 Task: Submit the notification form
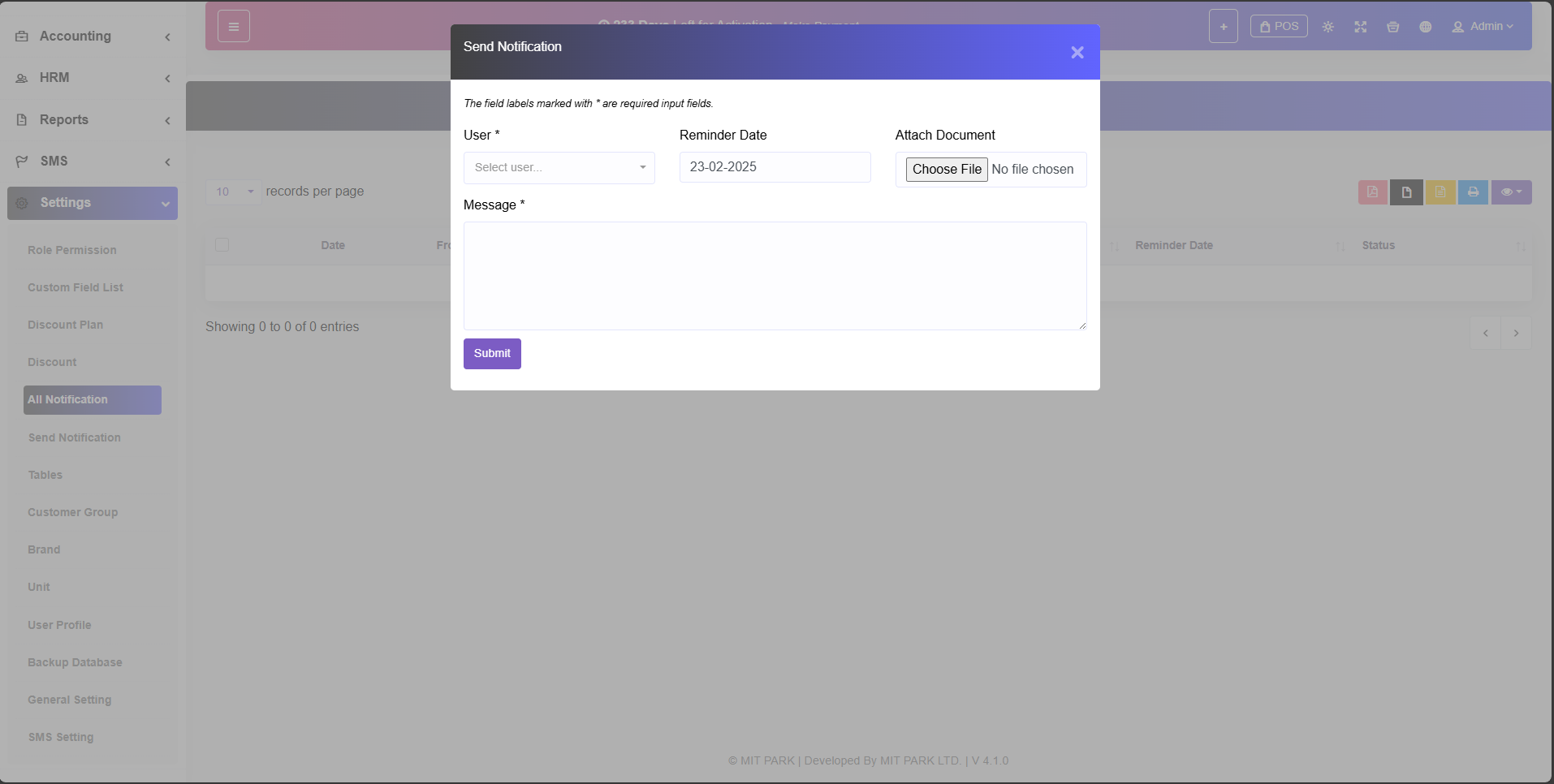click(492, 354)
